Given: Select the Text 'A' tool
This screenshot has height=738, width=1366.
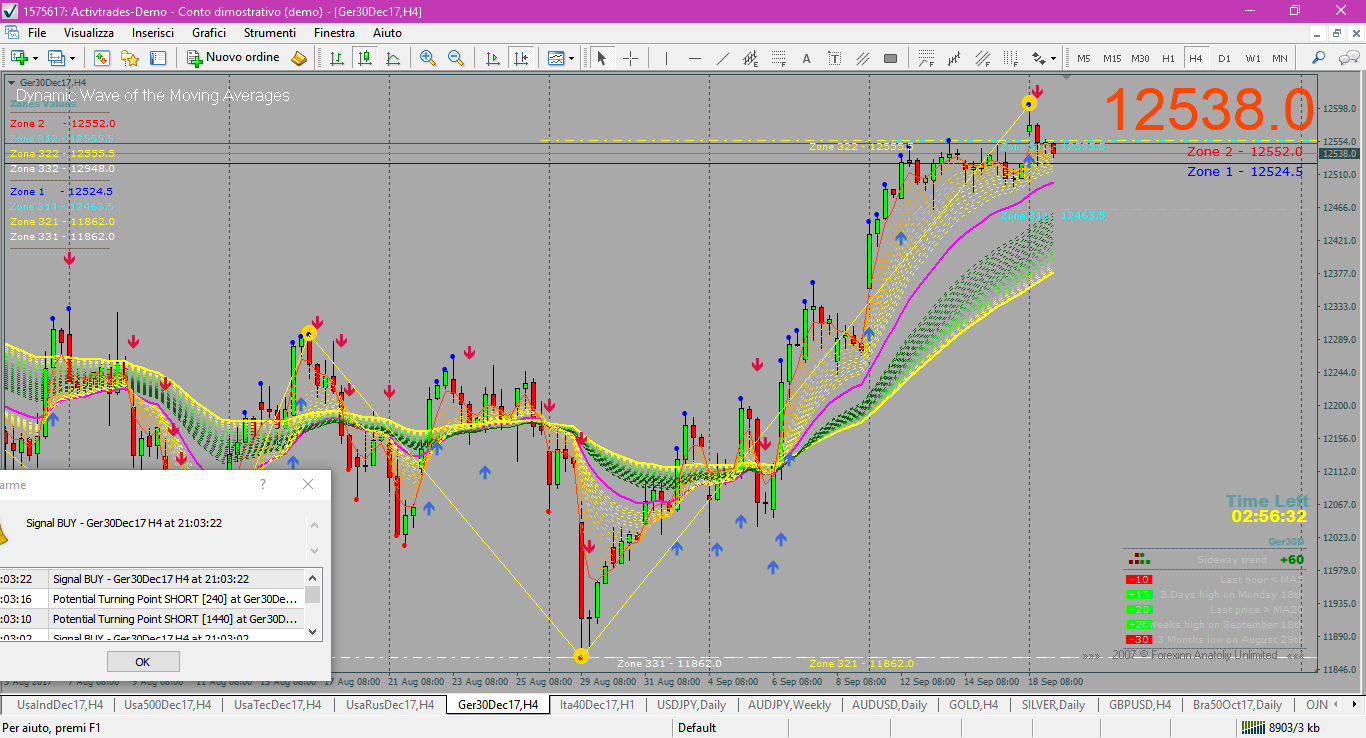Looking at the screenshot, I should coord(806,58).
